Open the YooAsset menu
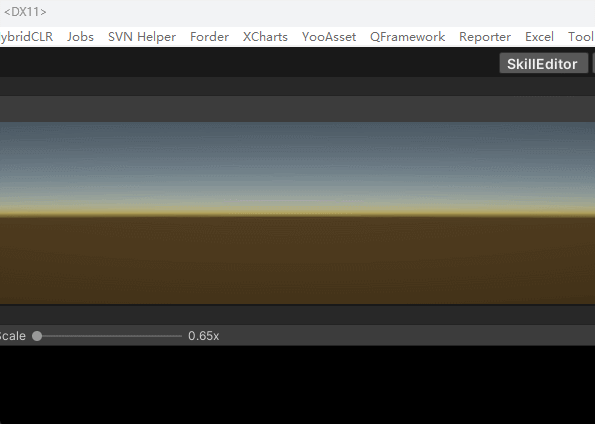Screen dimensions: 595x424 329,37
